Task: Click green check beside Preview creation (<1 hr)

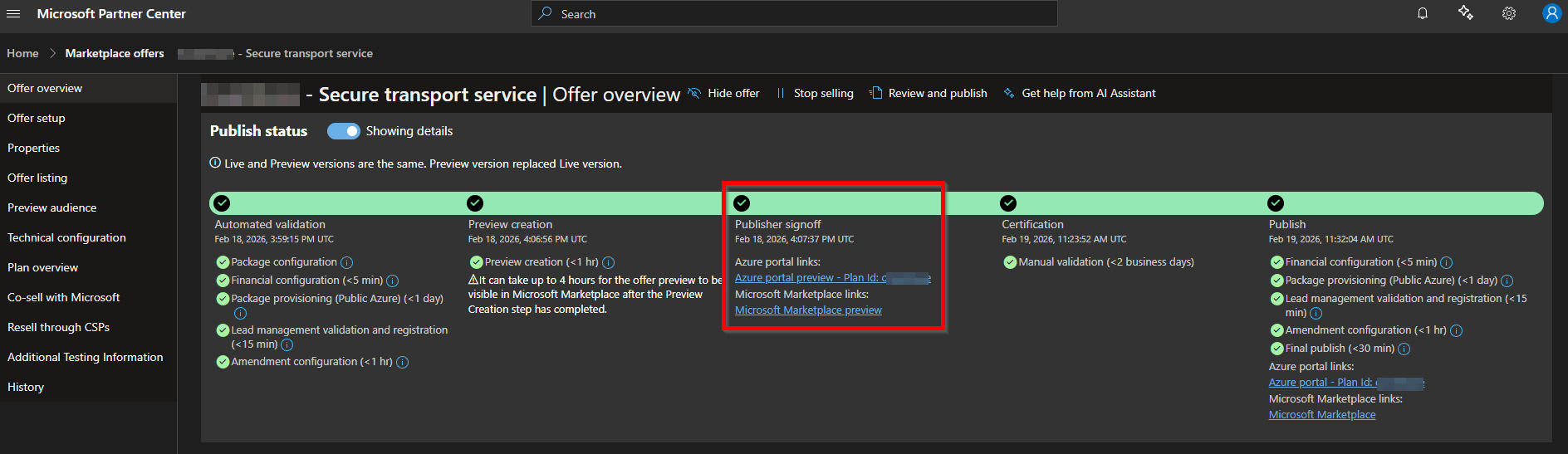Action: point(477,262)
